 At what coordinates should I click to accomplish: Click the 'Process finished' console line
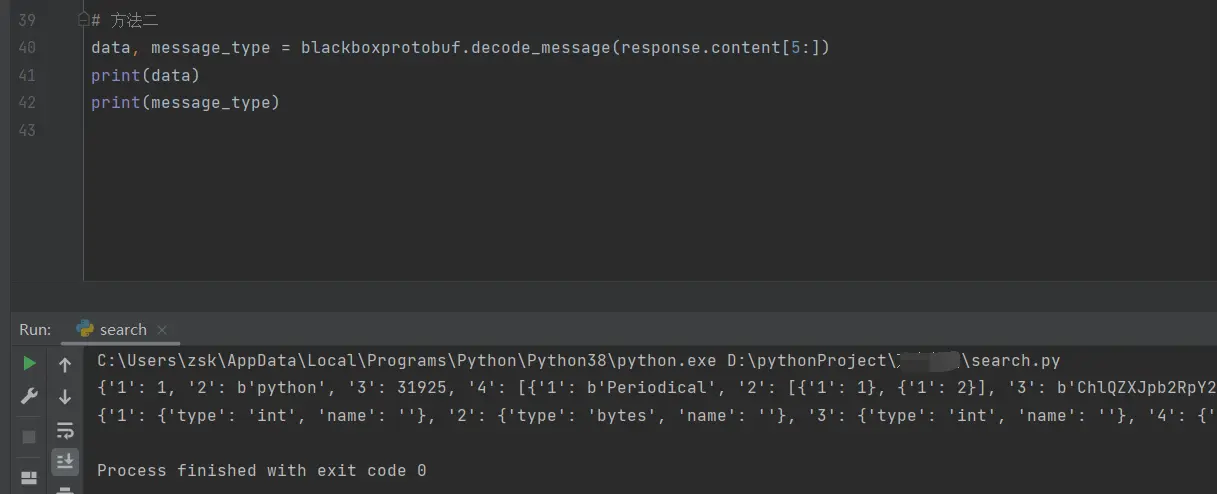coord(261,470)
